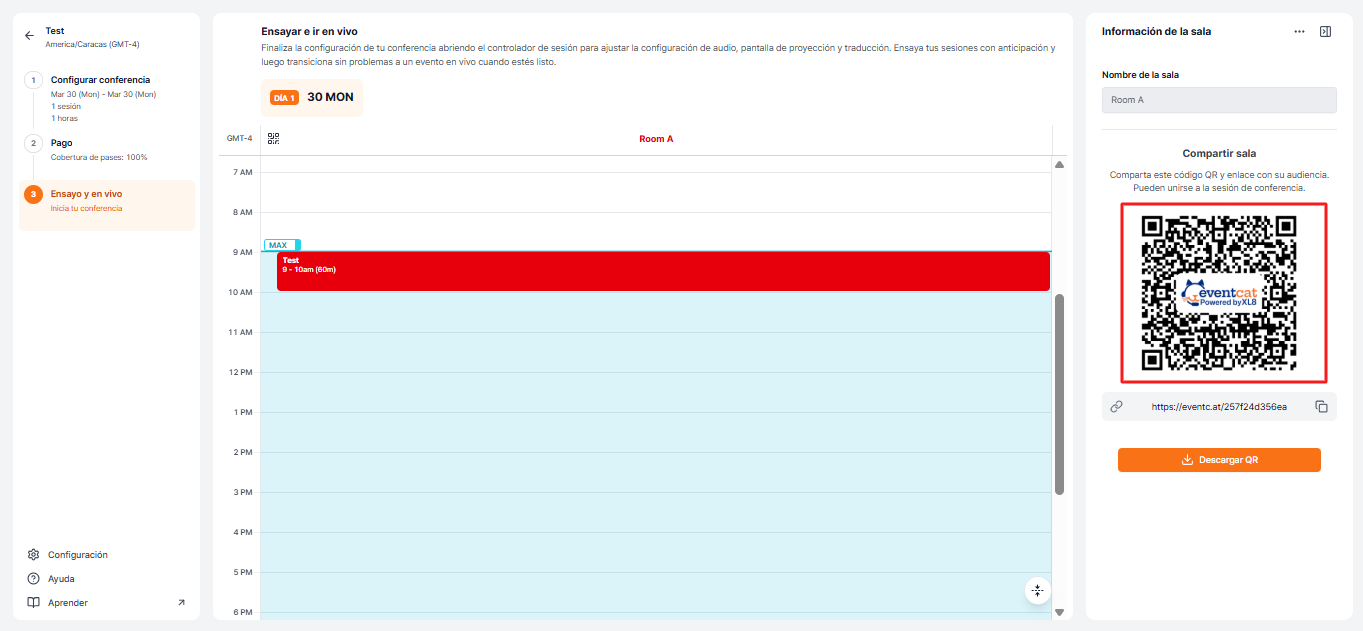Click the 'Compartir sala' heading

click(x=1219, y=153)
